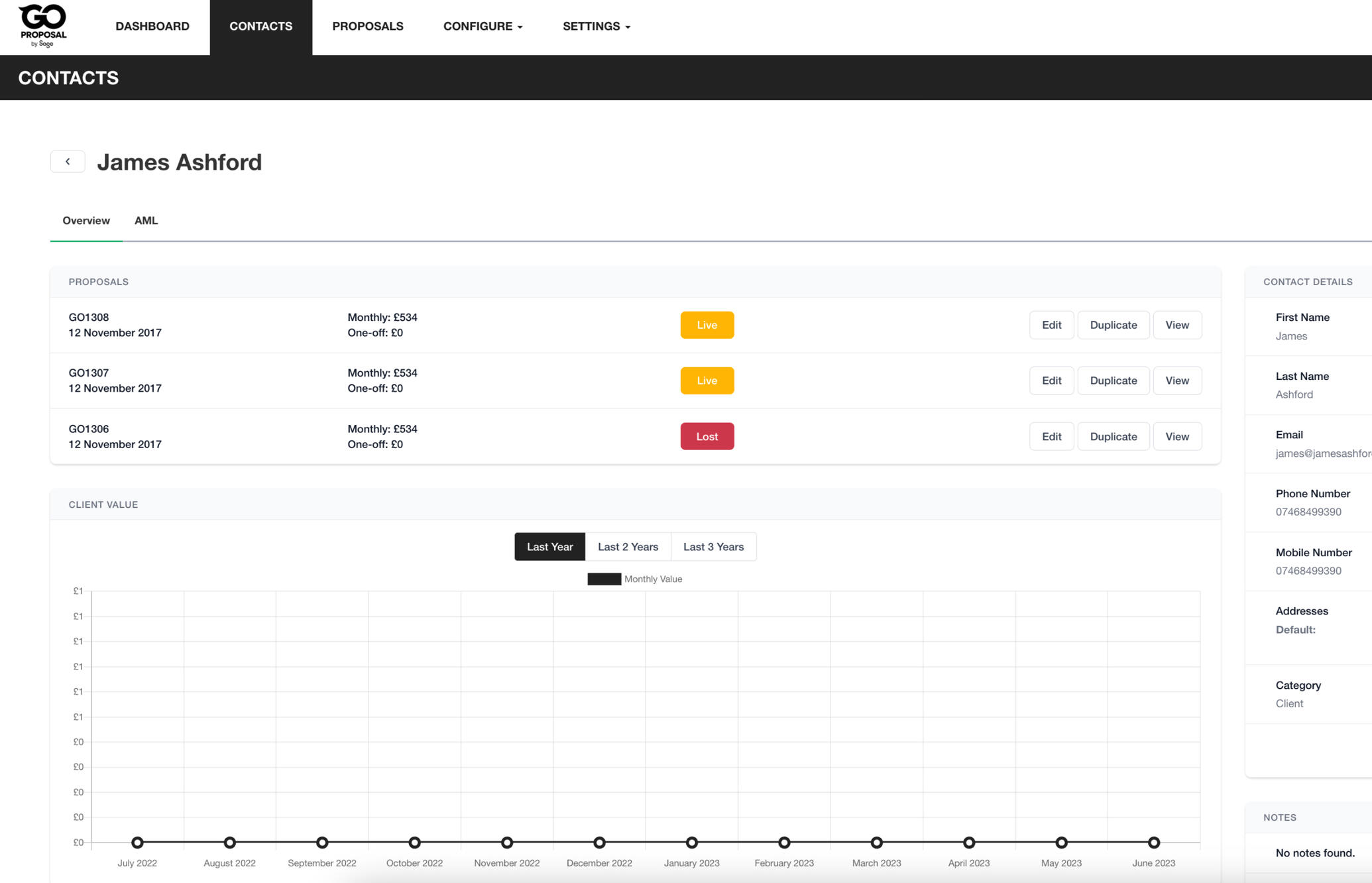Select the Overview tab
This screenshot has width=1372, height=883.
[86, 221]
